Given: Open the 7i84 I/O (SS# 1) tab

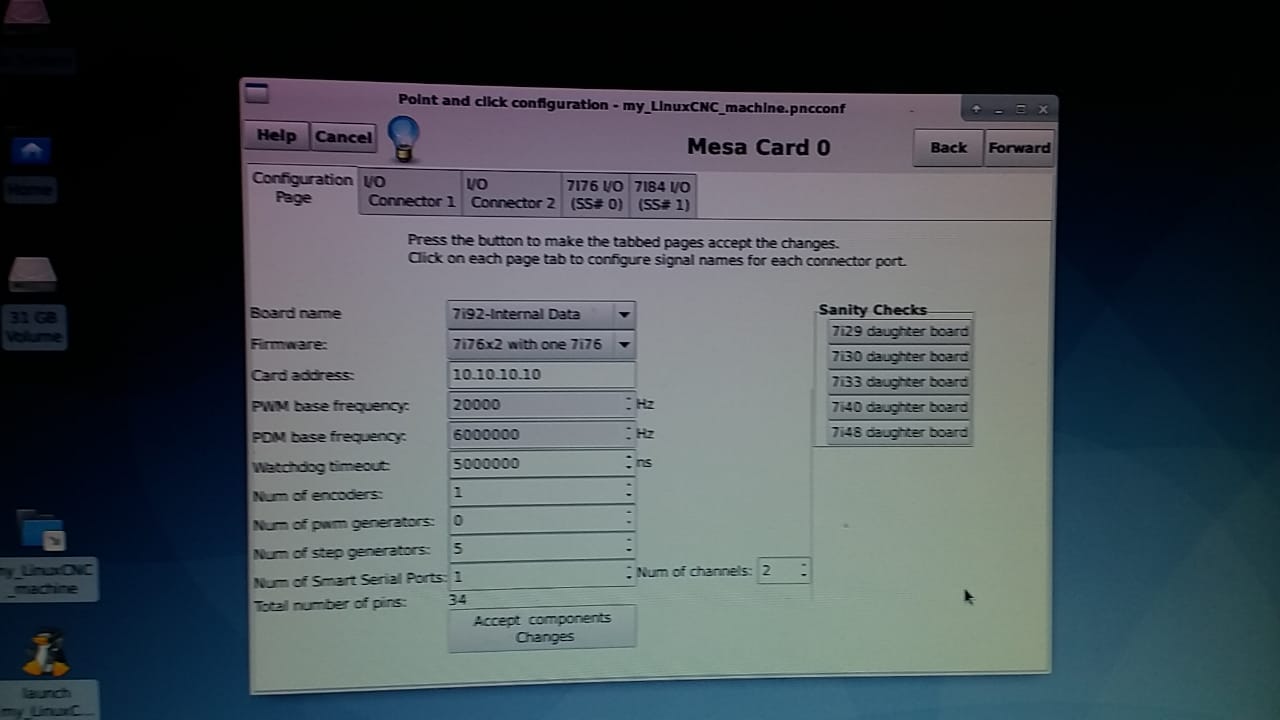Looking at the screenshot, I should pos(662,196).
